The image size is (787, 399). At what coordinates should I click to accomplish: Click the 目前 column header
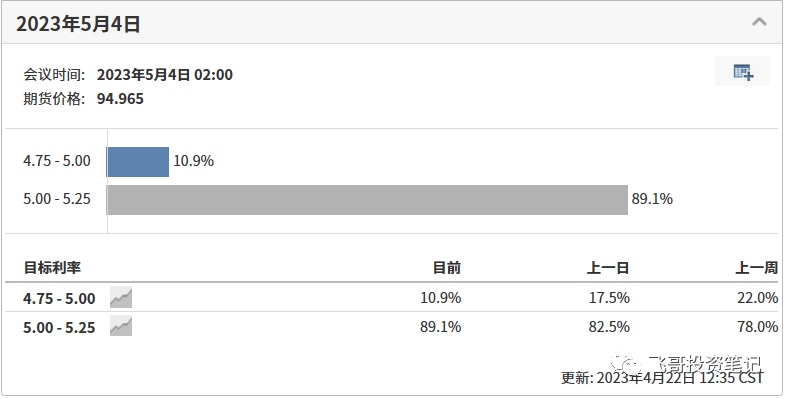click(447, 268)
